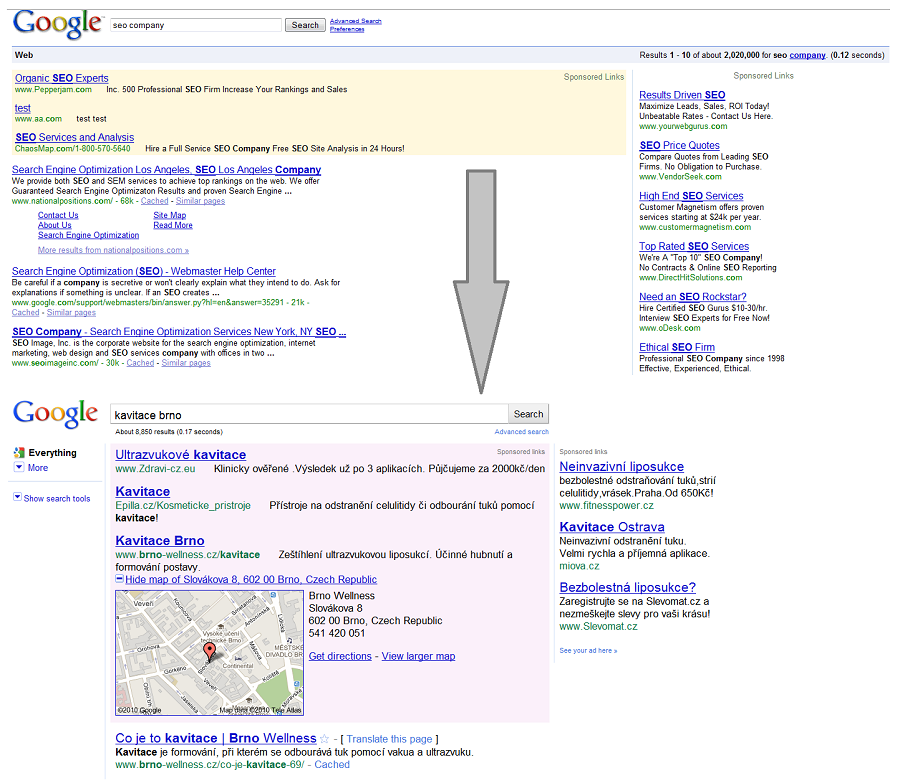Open Need an SEO Rockstar ad
Screen dimensions: 900x783
click(693, 297)
